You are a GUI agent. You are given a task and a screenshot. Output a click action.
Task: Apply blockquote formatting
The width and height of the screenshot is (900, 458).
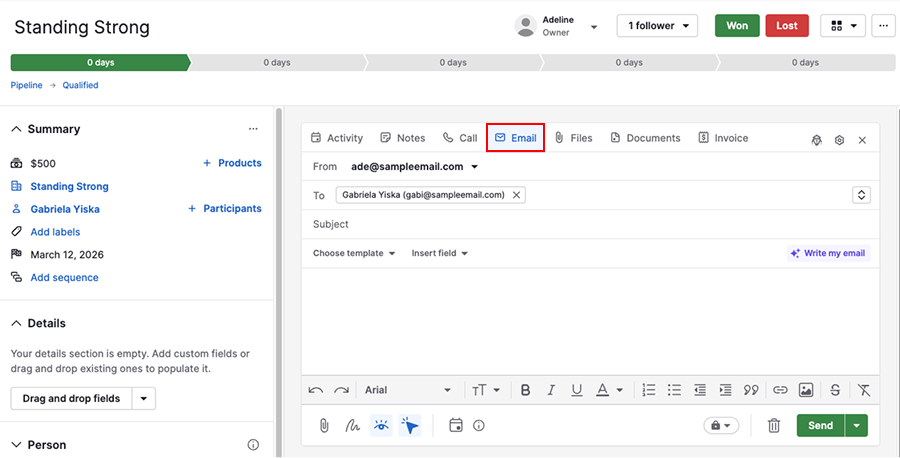751,390
